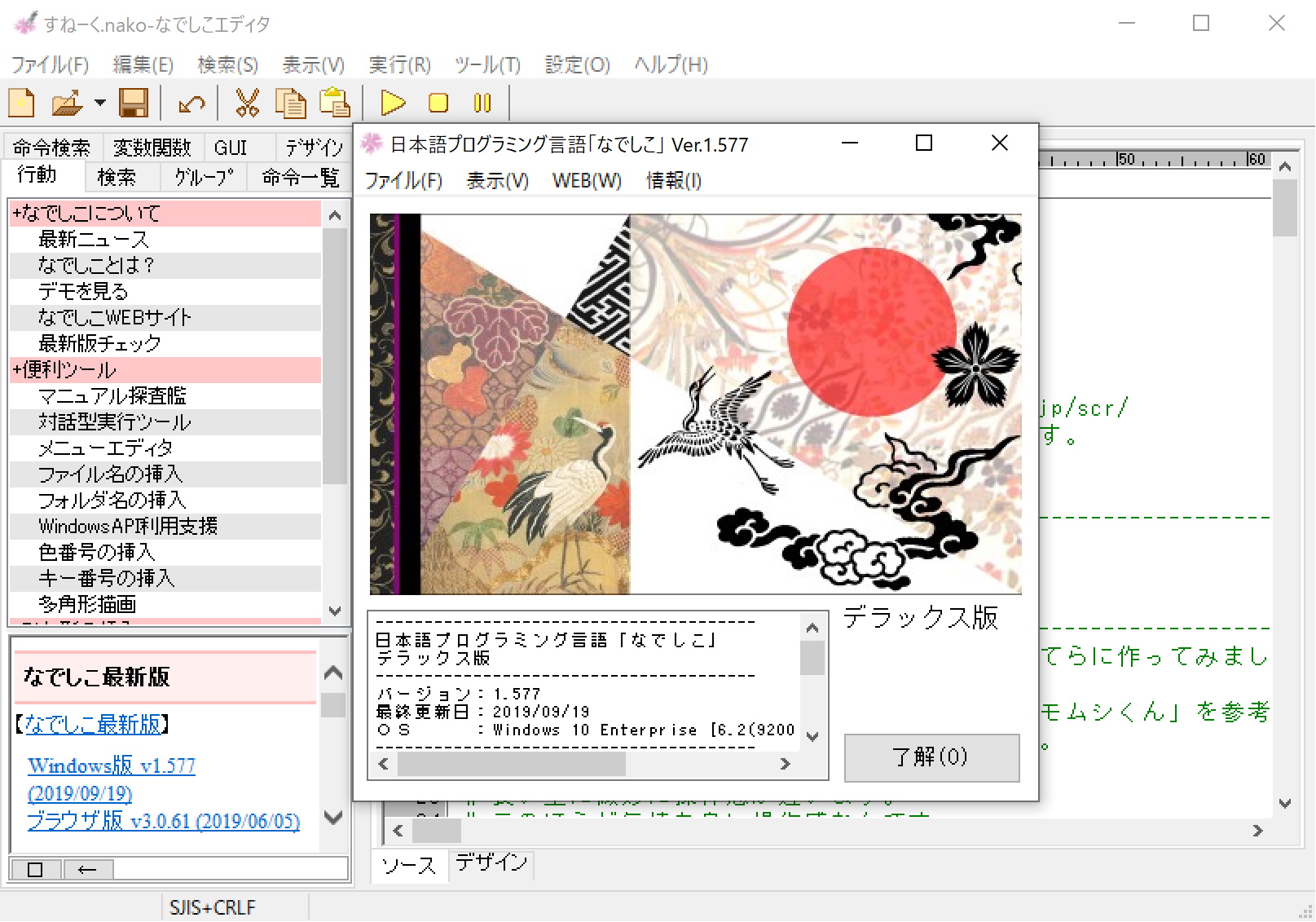Click the Save floppy disk icon

134,103
